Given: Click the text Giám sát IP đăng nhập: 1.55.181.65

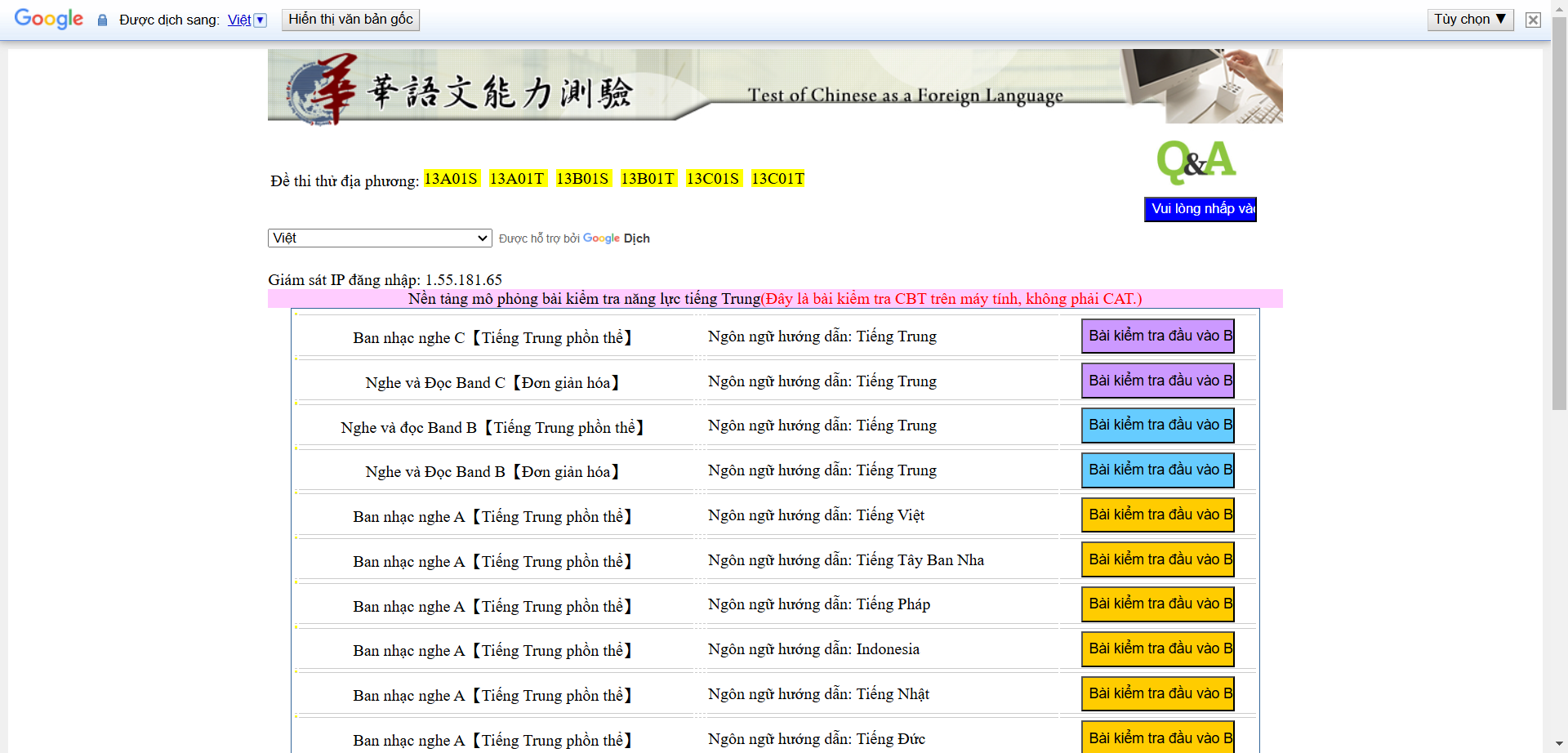Looking at the screenshot, I should coord(385,280).
